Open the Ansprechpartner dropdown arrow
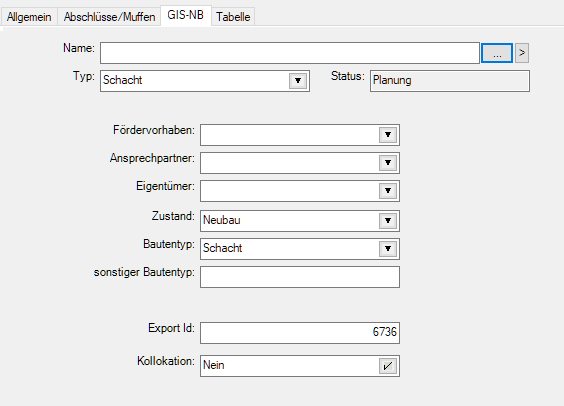The image size is (564, 406). tap(388, 163)
